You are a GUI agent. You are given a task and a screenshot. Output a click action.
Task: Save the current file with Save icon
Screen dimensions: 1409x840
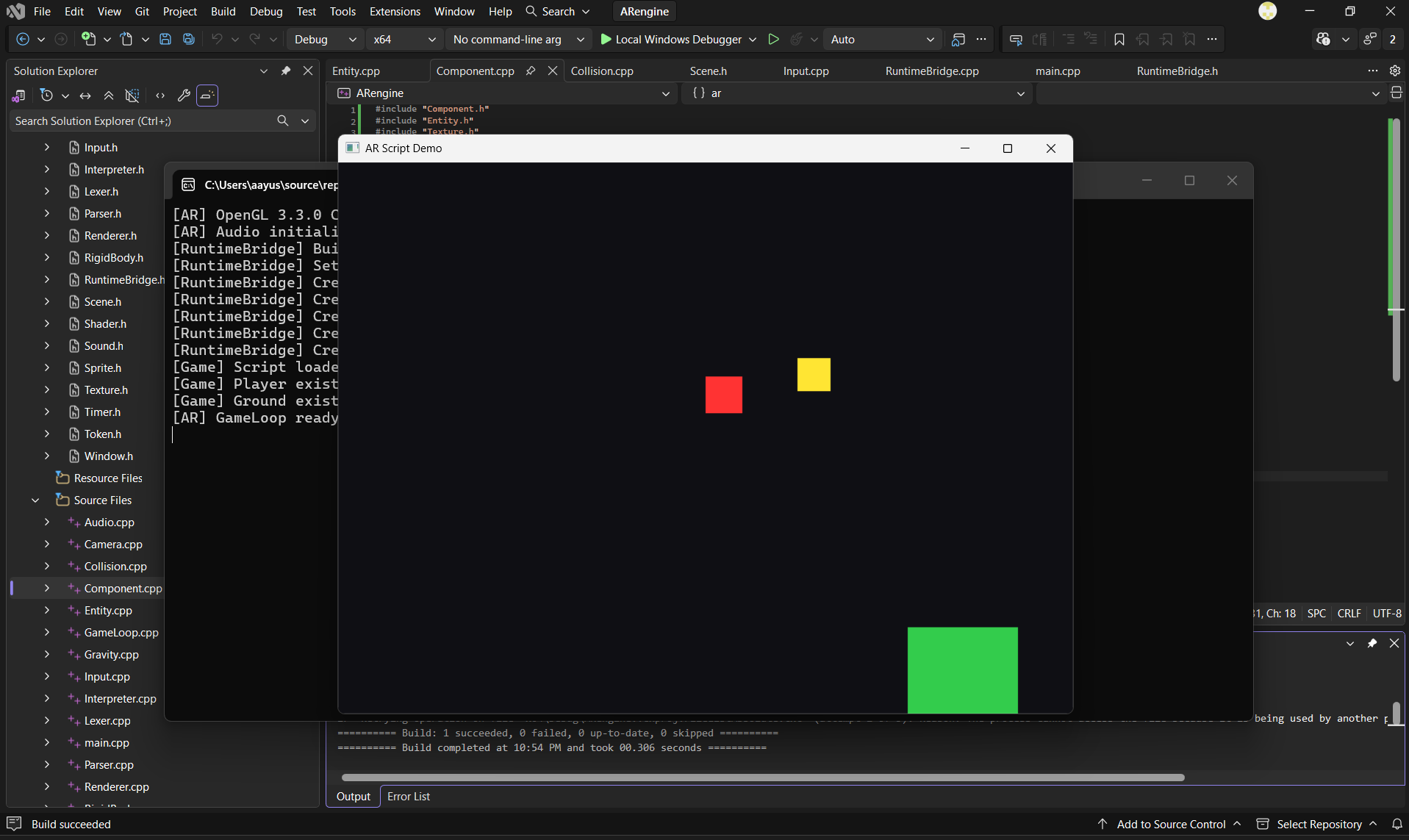[x=165, y=39]
